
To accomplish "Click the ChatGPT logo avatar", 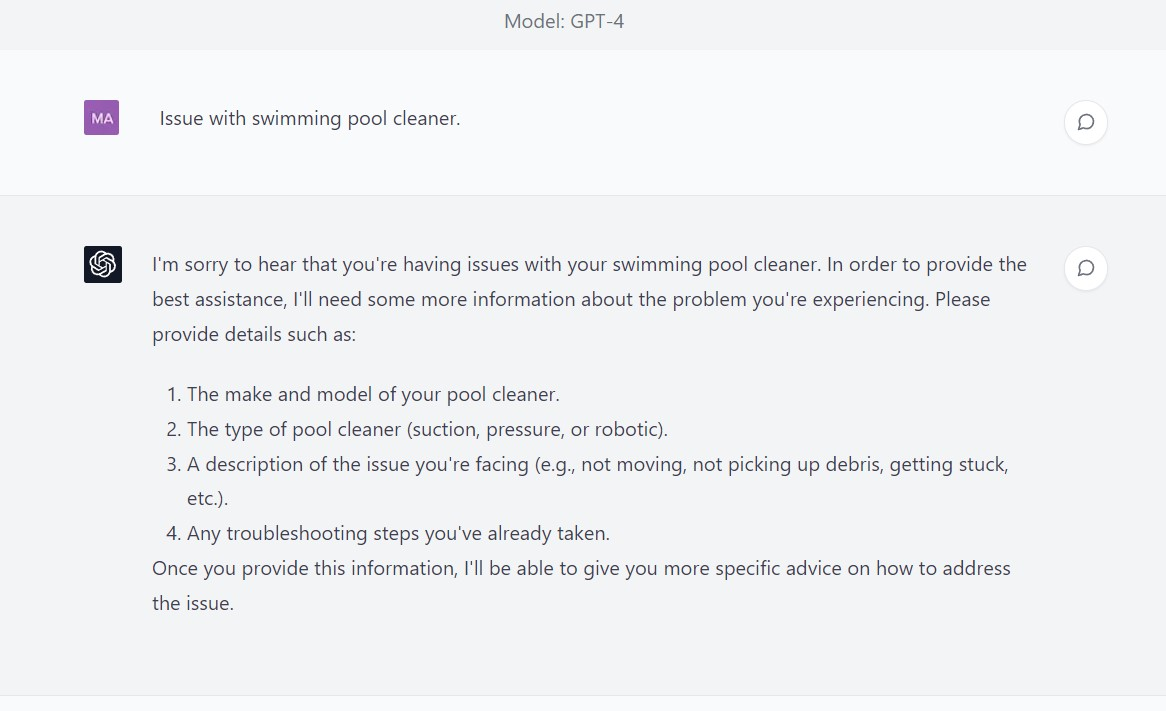I will [x=103, y=264].
